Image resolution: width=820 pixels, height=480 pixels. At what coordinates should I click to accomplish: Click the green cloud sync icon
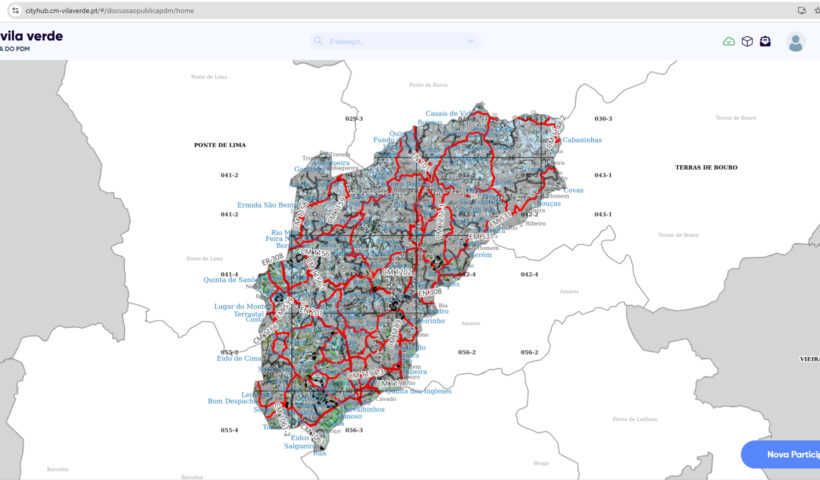(729, 42)
